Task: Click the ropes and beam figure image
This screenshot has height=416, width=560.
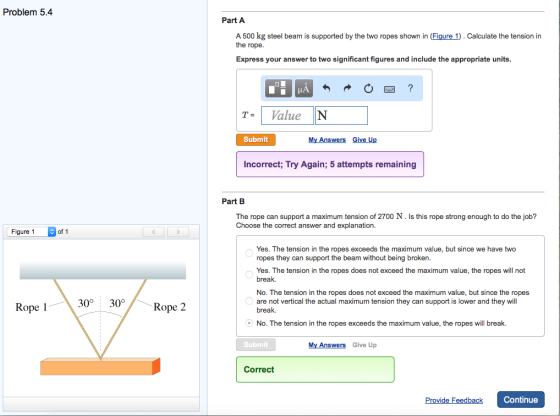Action: (x=101, y=318)
